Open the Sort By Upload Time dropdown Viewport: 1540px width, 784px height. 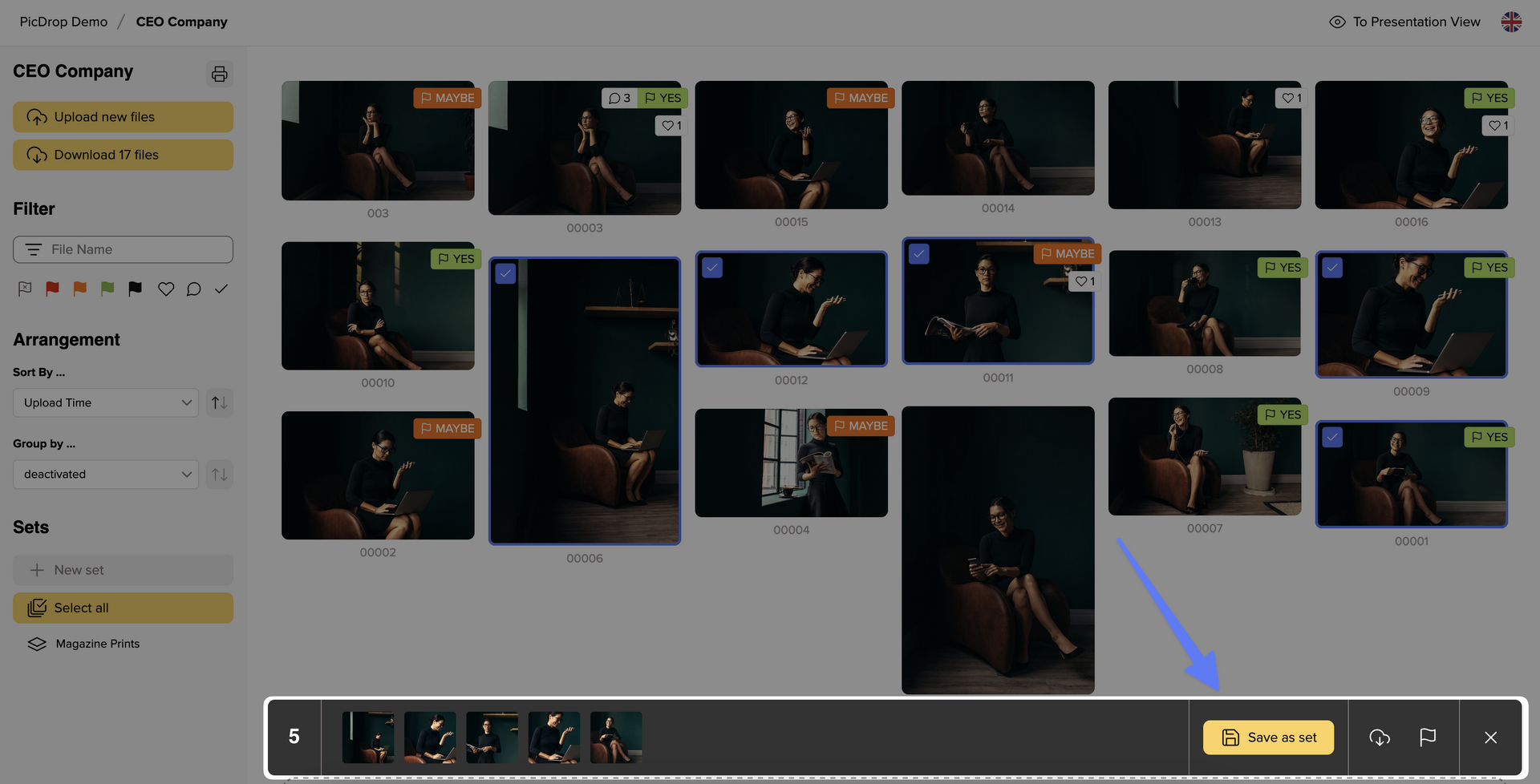click(106, 402)
